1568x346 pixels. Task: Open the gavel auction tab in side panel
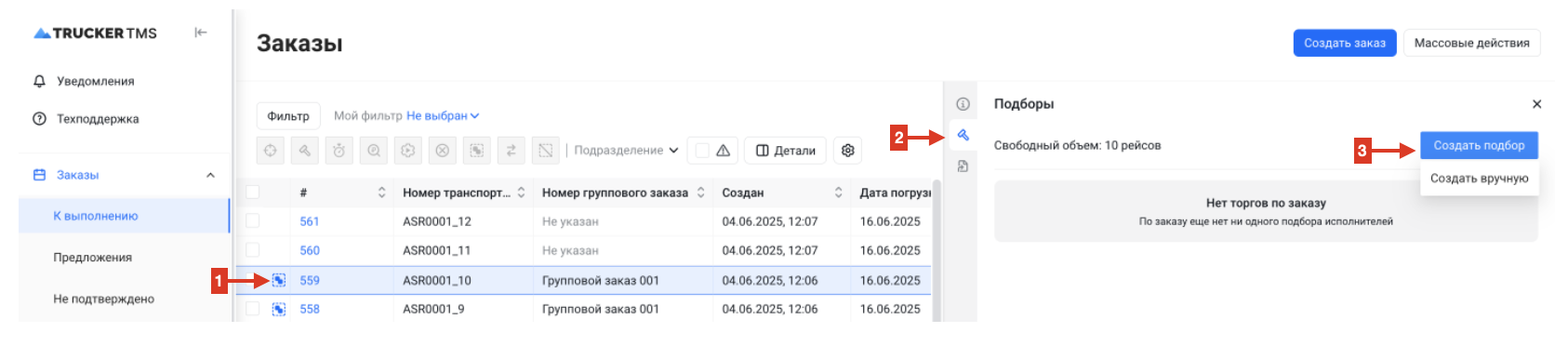tap(963, 136)
